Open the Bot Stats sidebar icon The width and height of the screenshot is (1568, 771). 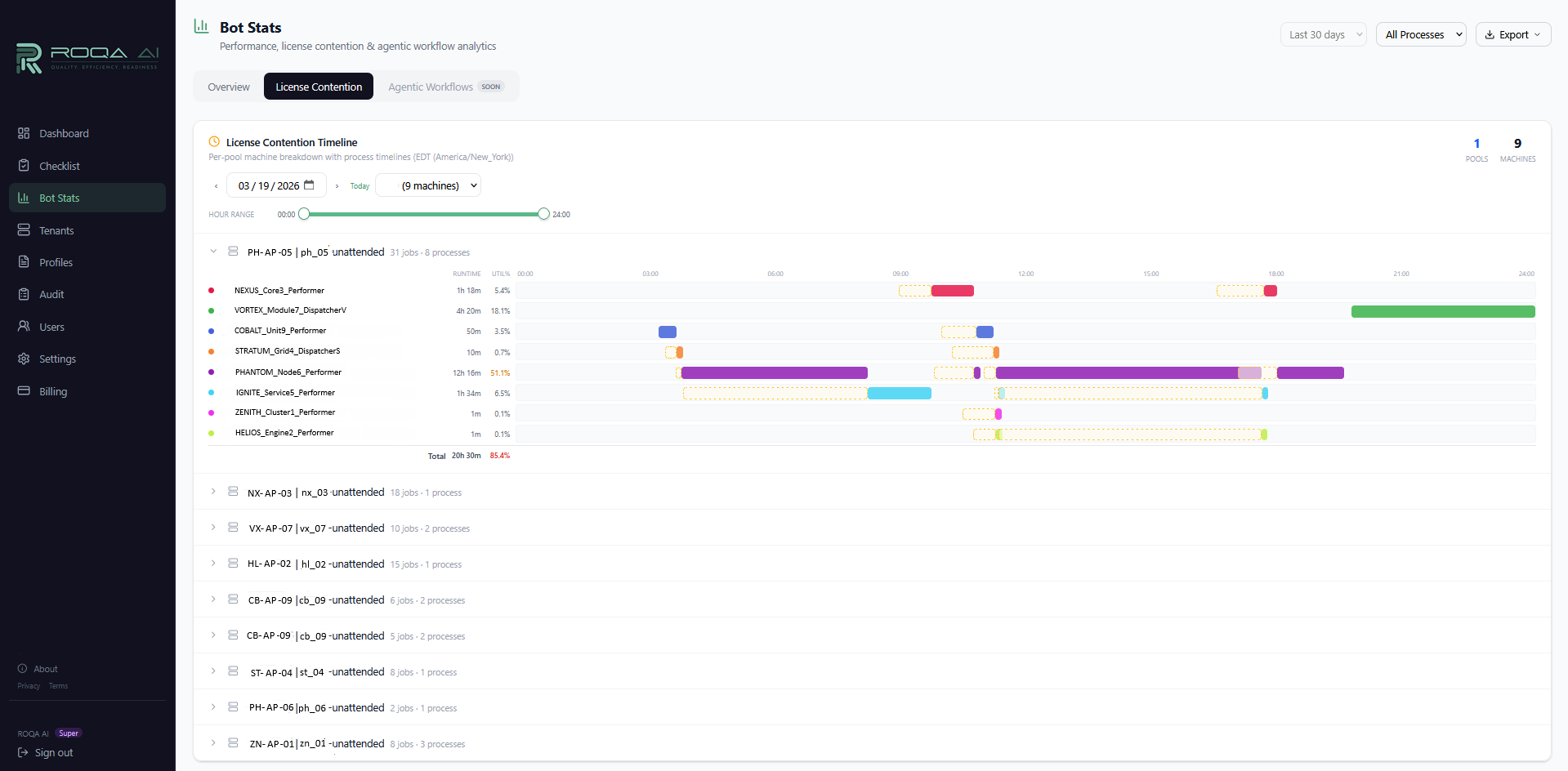click(x=25, y=198)
